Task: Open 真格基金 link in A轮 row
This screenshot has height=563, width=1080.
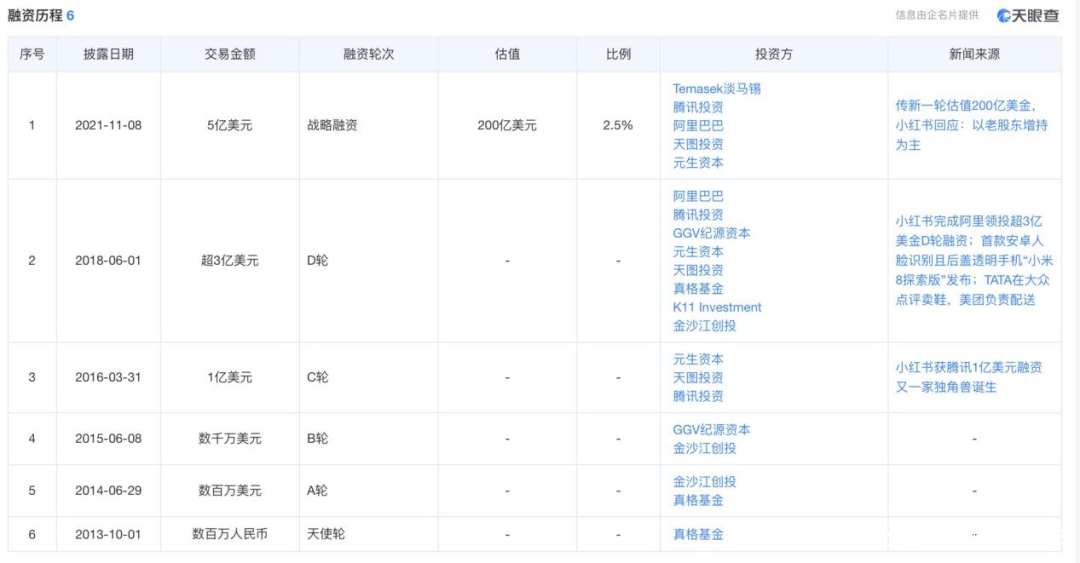Action: pyautogui.click(x=698, y=500)
